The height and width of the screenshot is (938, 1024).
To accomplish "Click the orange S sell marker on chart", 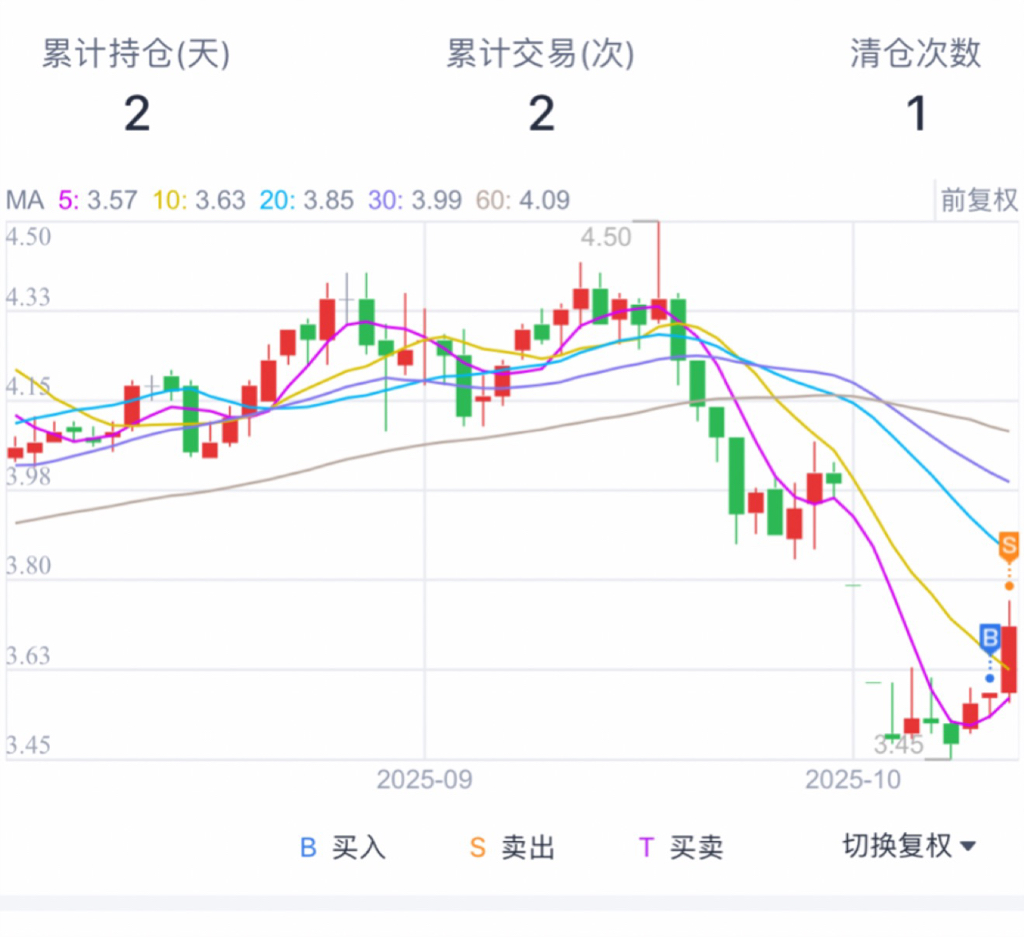I will (x=1008, y=546).
